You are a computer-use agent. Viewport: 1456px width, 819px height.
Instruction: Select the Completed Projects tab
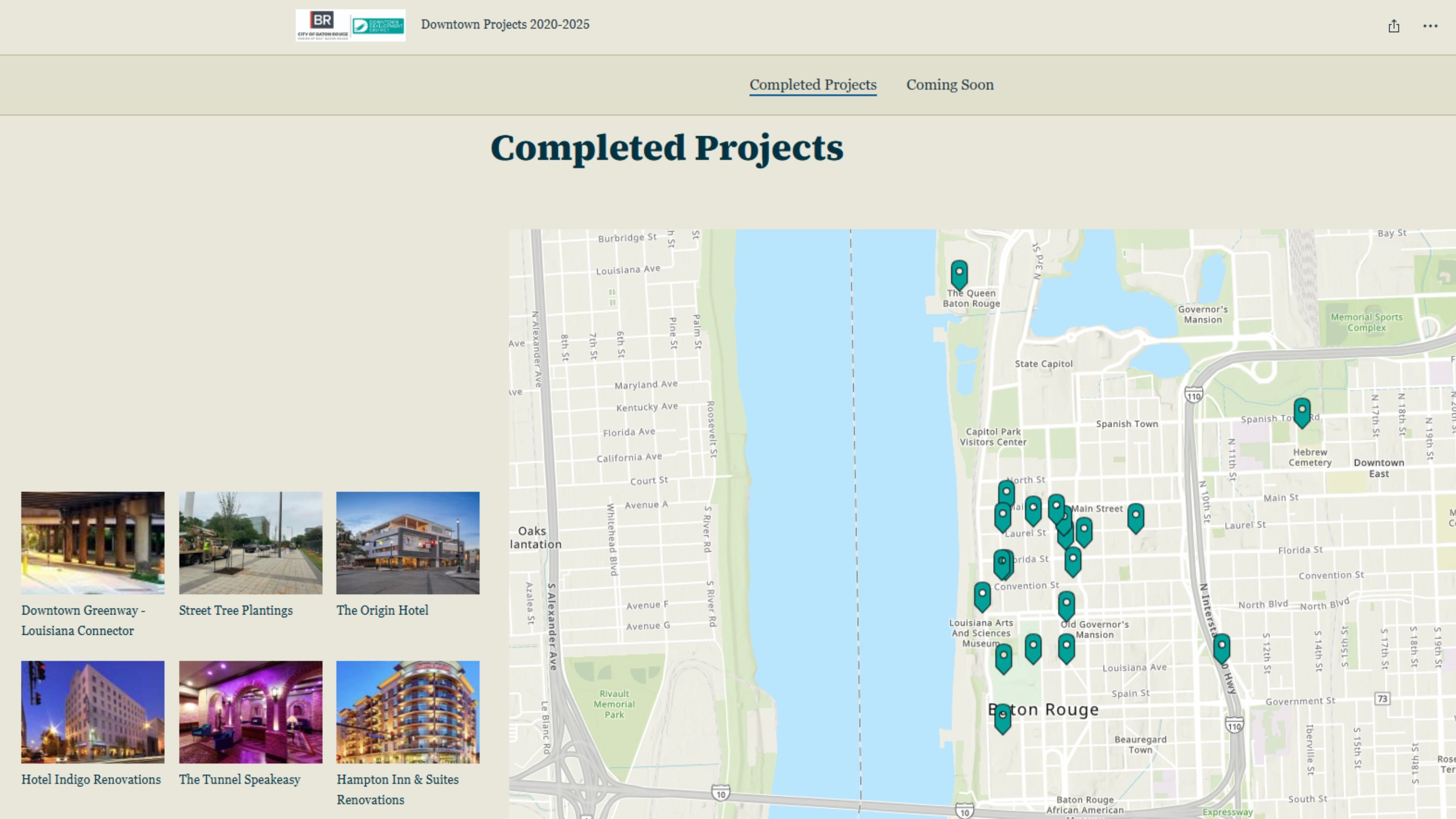[x=813, y=85]
